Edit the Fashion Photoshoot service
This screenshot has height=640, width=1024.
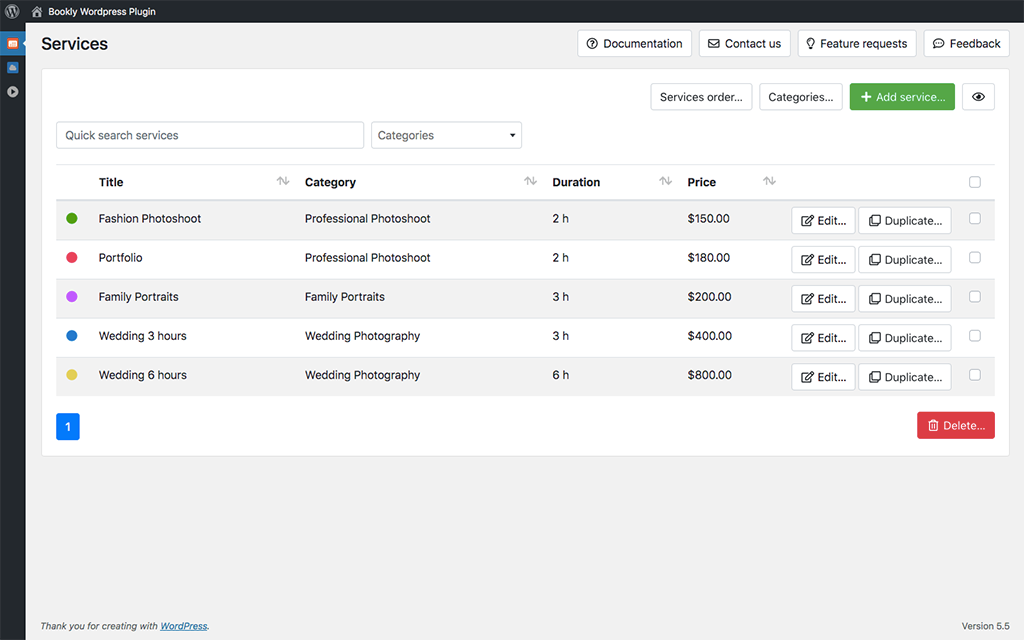823,221
